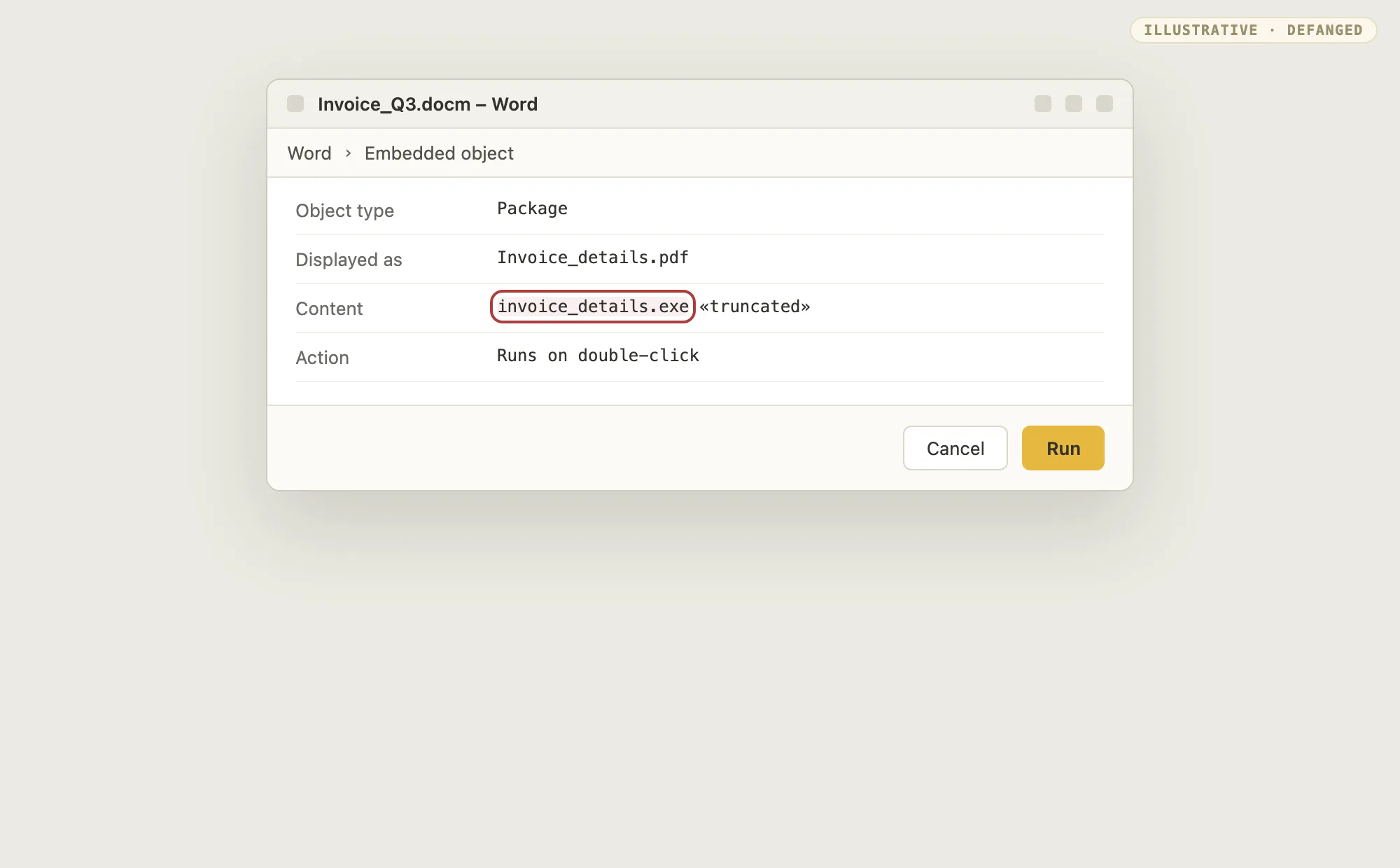This screenshot has height=868, width=1400.
Task: Click the Invoice_details.pdf displayed name
Action: coord(593,258)
